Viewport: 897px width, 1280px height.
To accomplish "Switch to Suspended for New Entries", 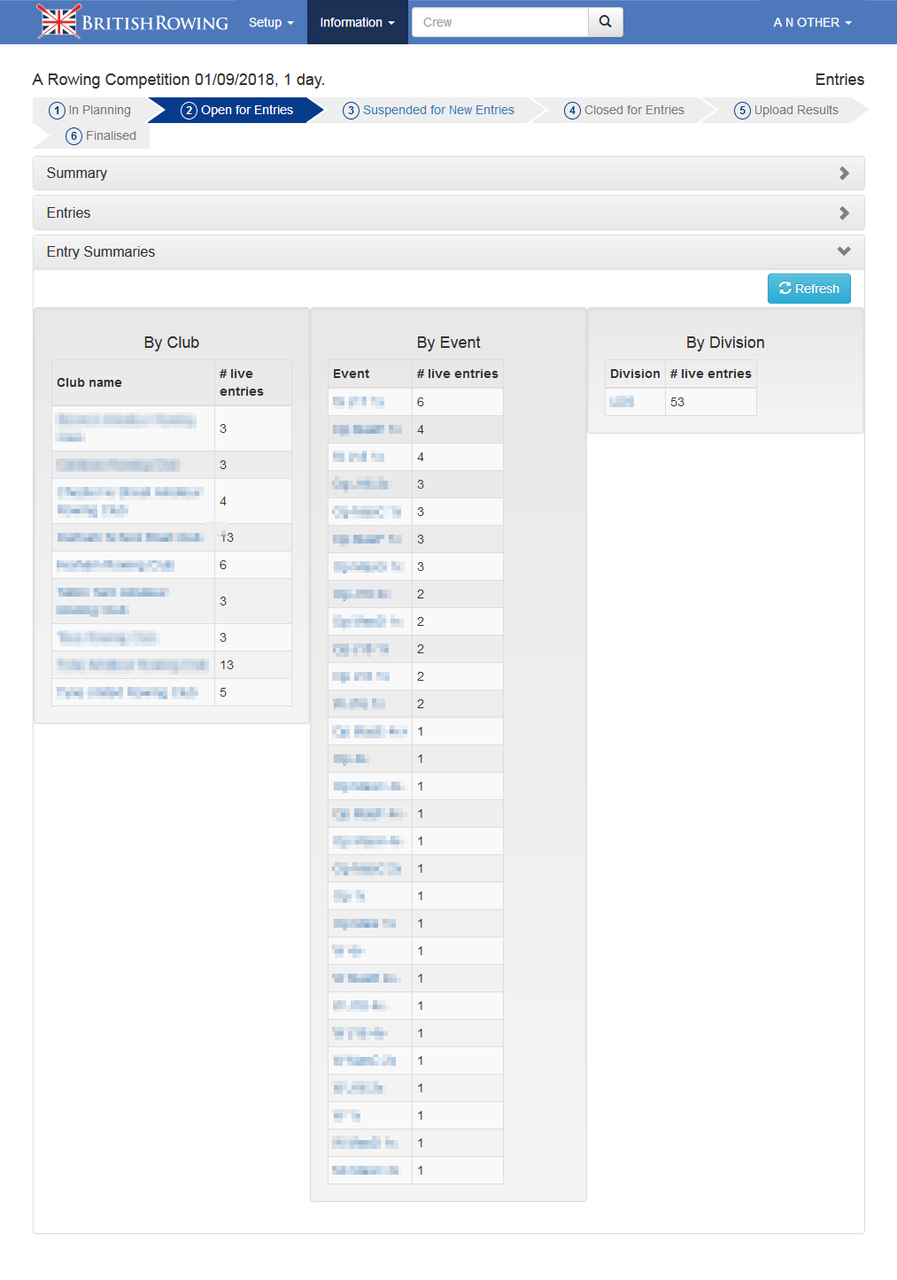I will click(429, 110).
